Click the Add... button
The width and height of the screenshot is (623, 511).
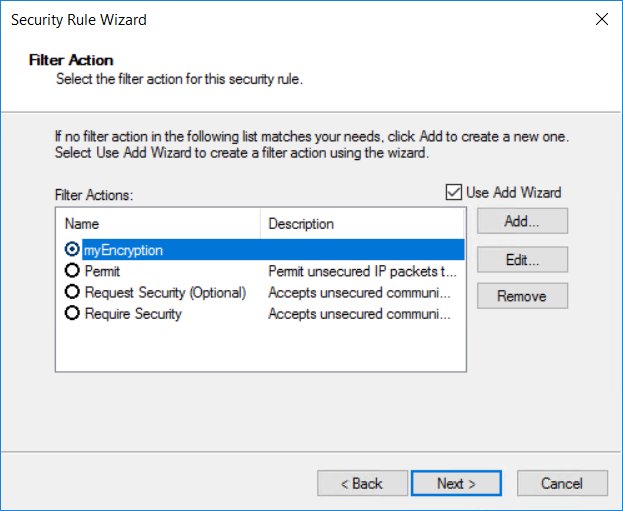click(522, 221)
